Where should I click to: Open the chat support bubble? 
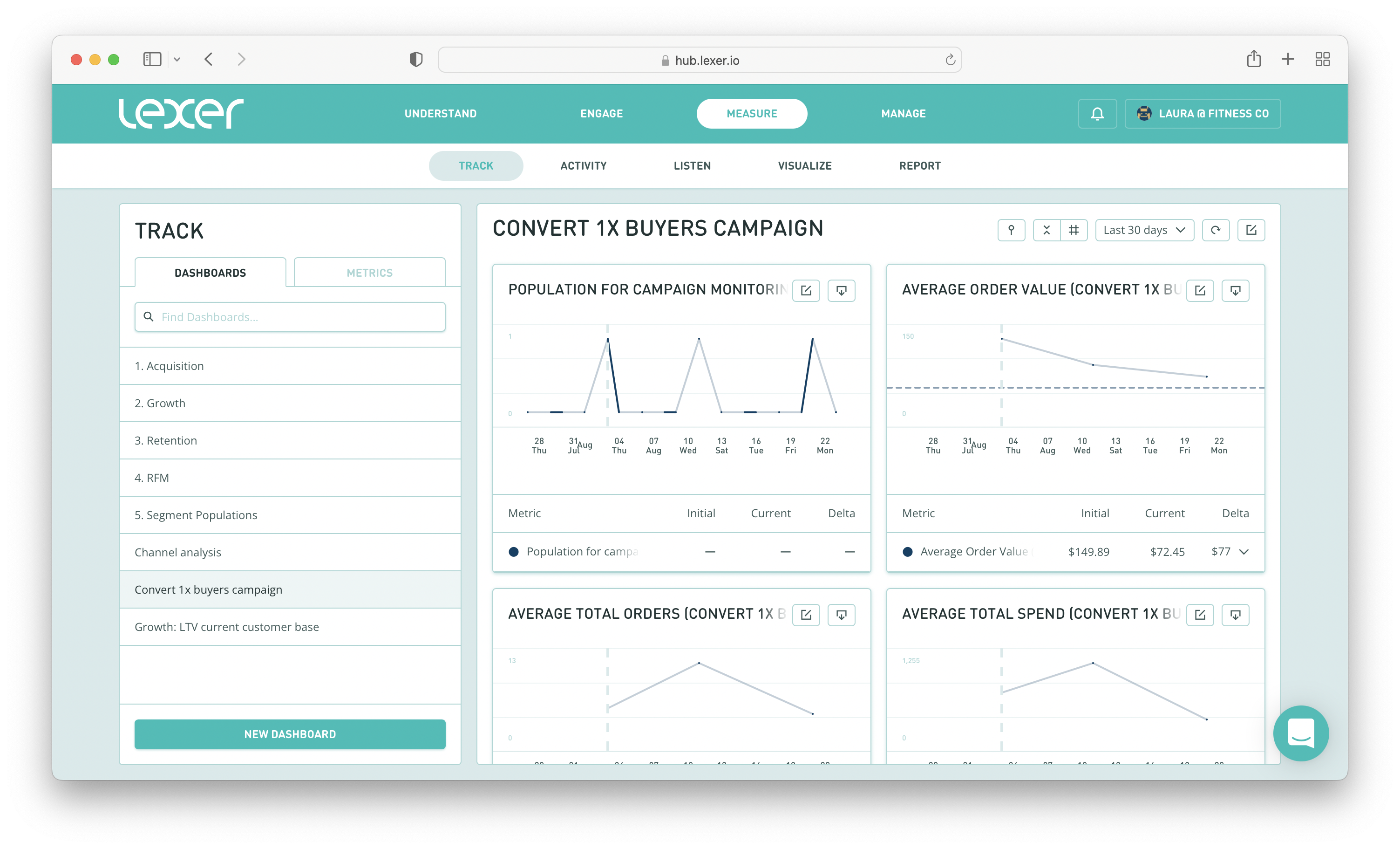[1301, 733]
